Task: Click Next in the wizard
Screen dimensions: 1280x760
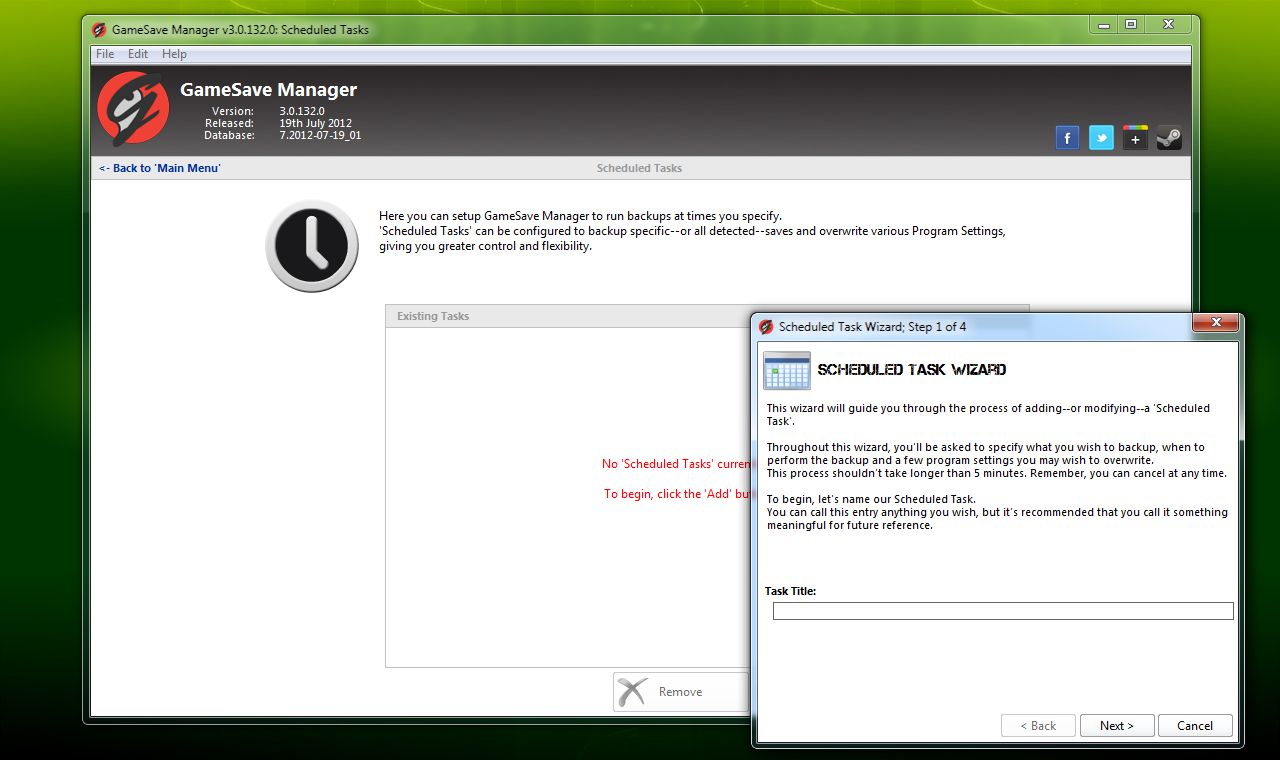Action: (x=1117, y=726)
